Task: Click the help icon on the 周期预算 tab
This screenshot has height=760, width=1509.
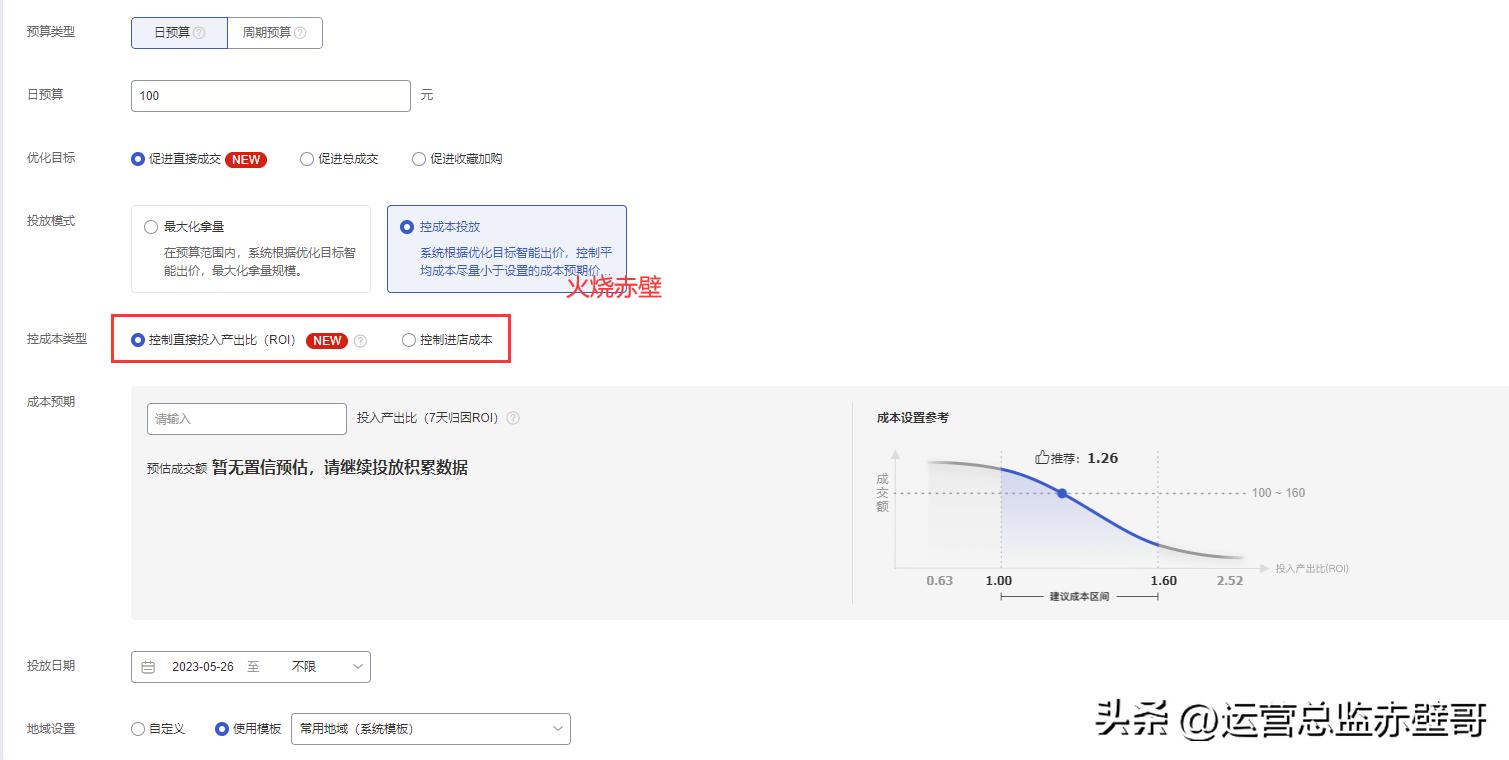Action: coord(300,32)
